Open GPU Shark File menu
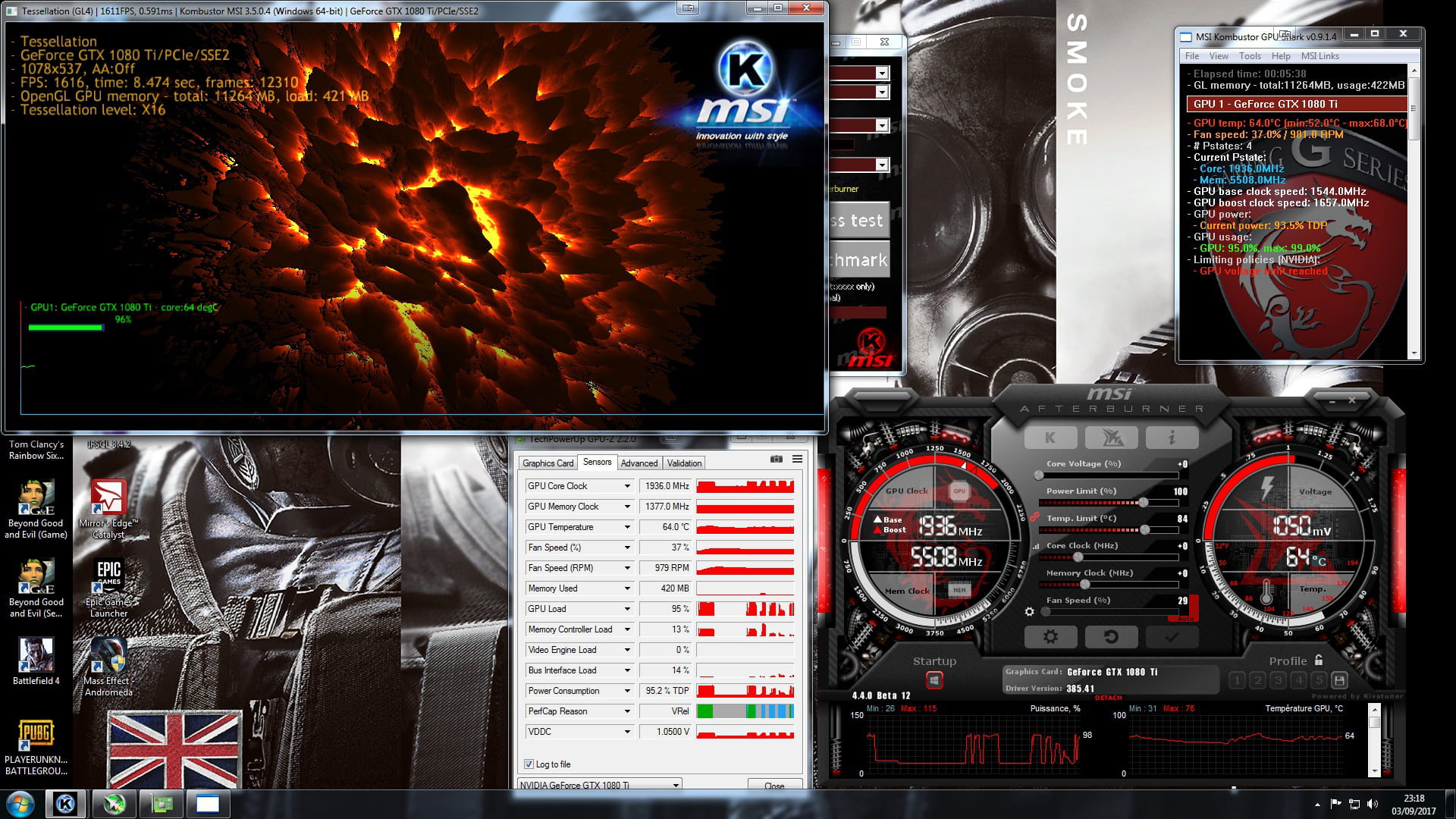 click(x=1192, y=56)
